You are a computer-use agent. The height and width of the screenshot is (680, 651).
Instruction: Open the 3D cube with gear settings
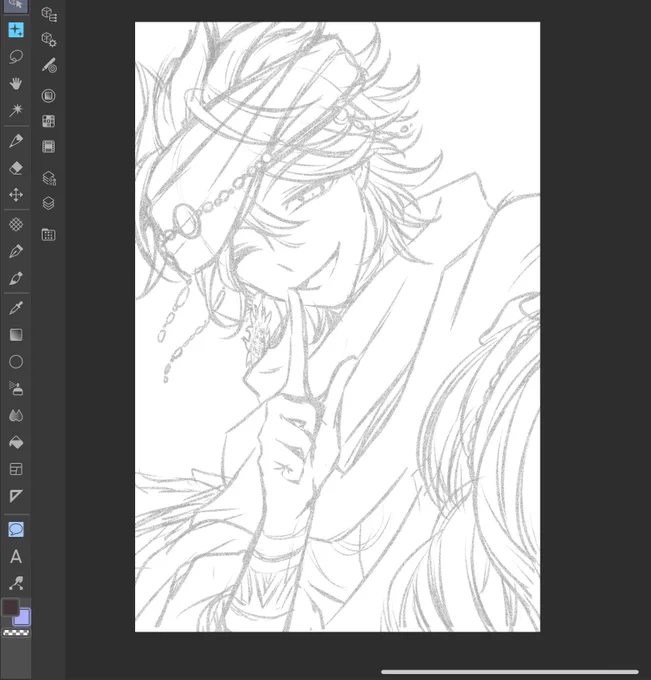pos(49,40)
